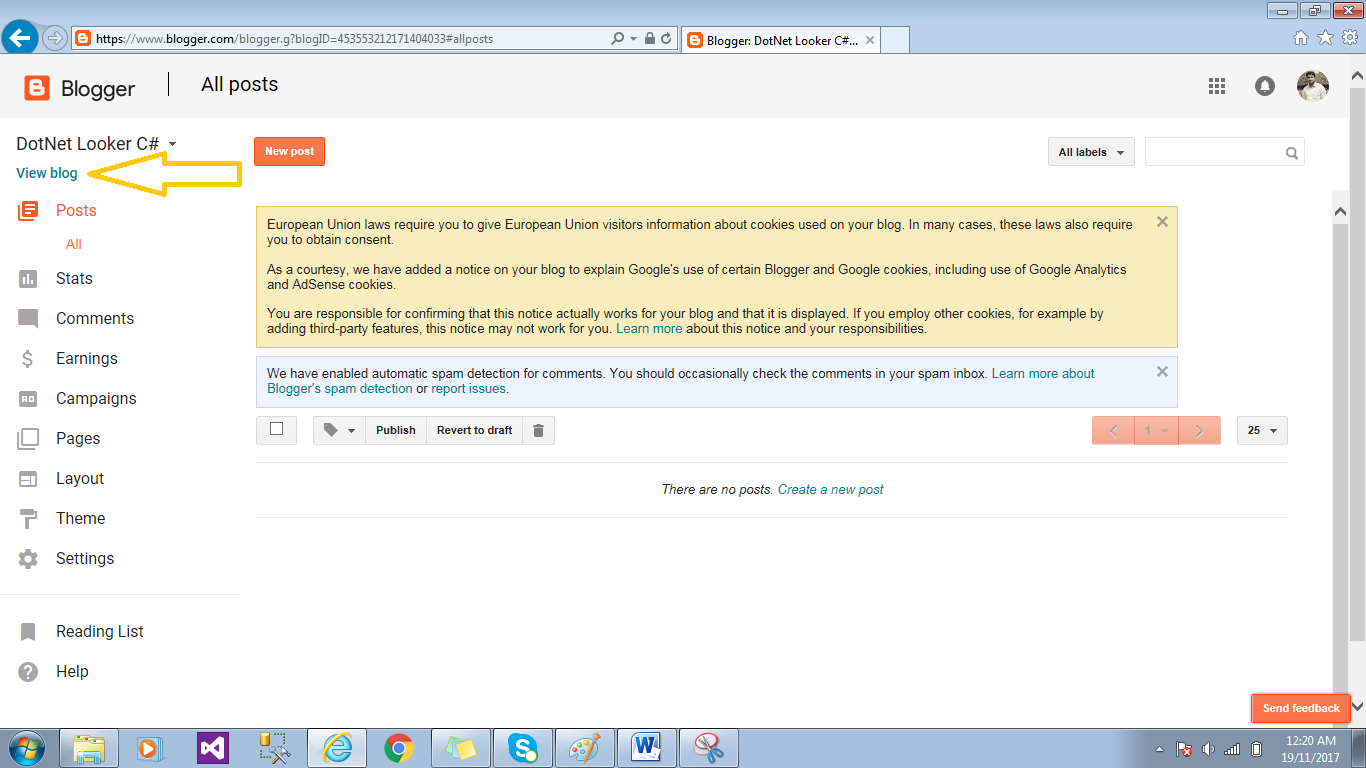Click the Create a new post link
This screenshot has width=1366, height=768.
click(x=831, y=489)
